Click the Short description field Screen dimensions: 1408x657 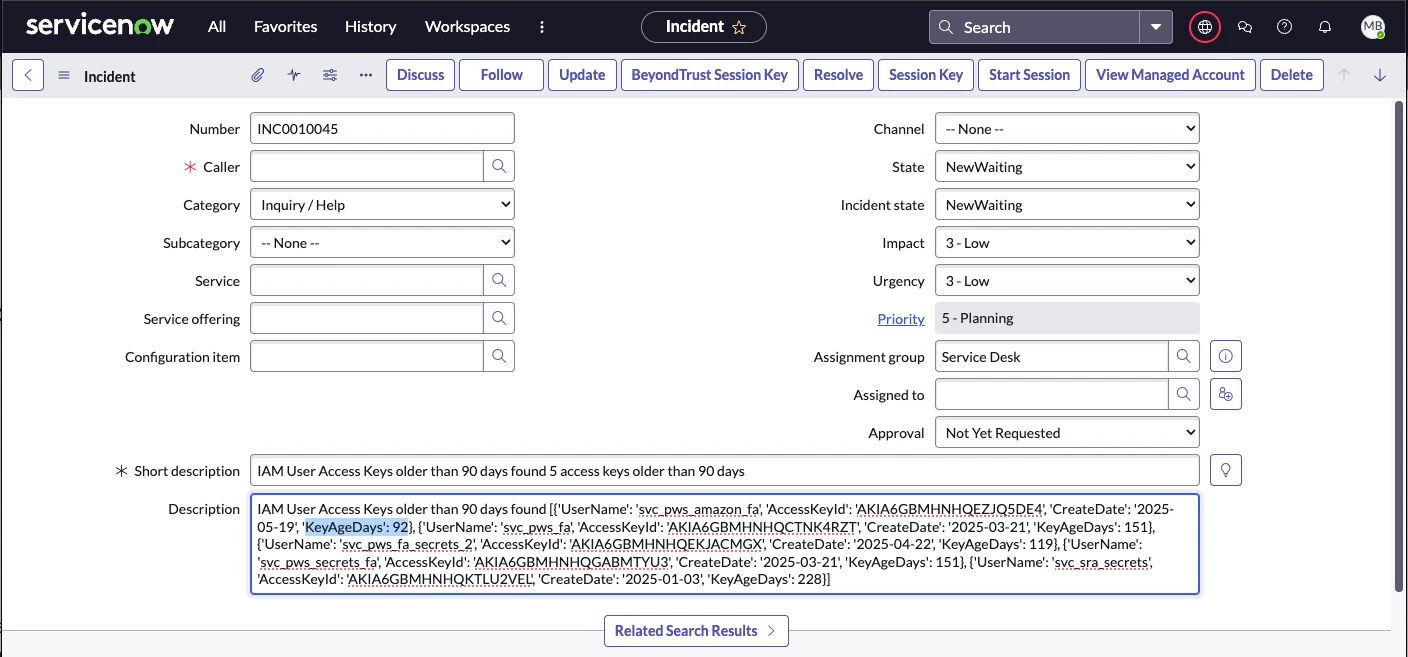click(724, 470)
